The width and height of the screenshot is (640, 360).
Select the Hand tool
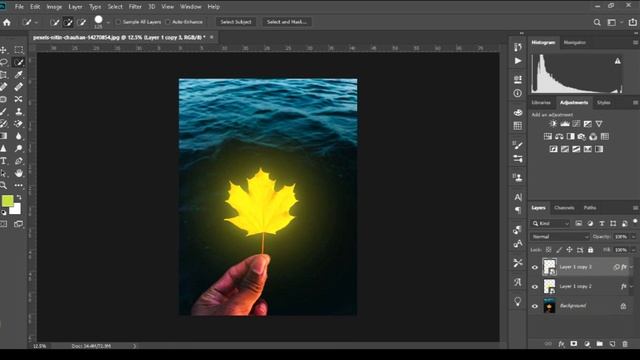pos(19,173)
